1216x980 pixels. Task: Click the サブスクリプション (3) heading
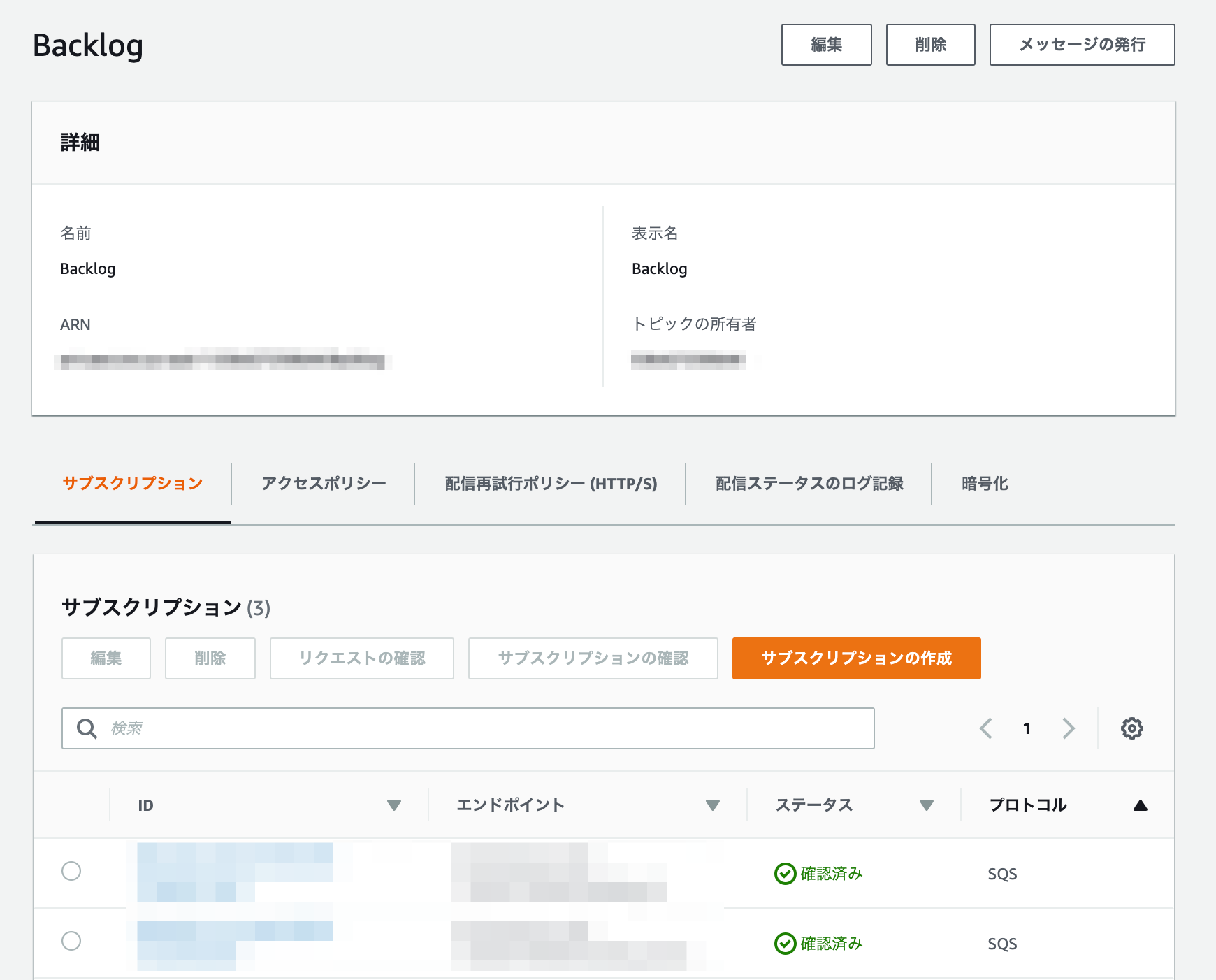[166, 607]
